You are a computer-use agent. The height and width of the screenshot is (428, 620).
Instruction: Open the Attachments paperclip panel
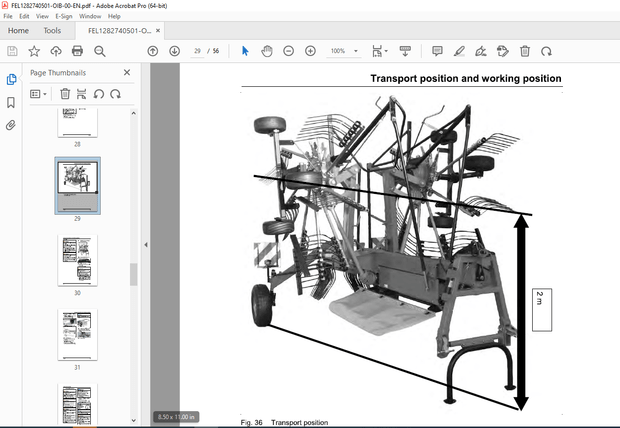[11, 125]
